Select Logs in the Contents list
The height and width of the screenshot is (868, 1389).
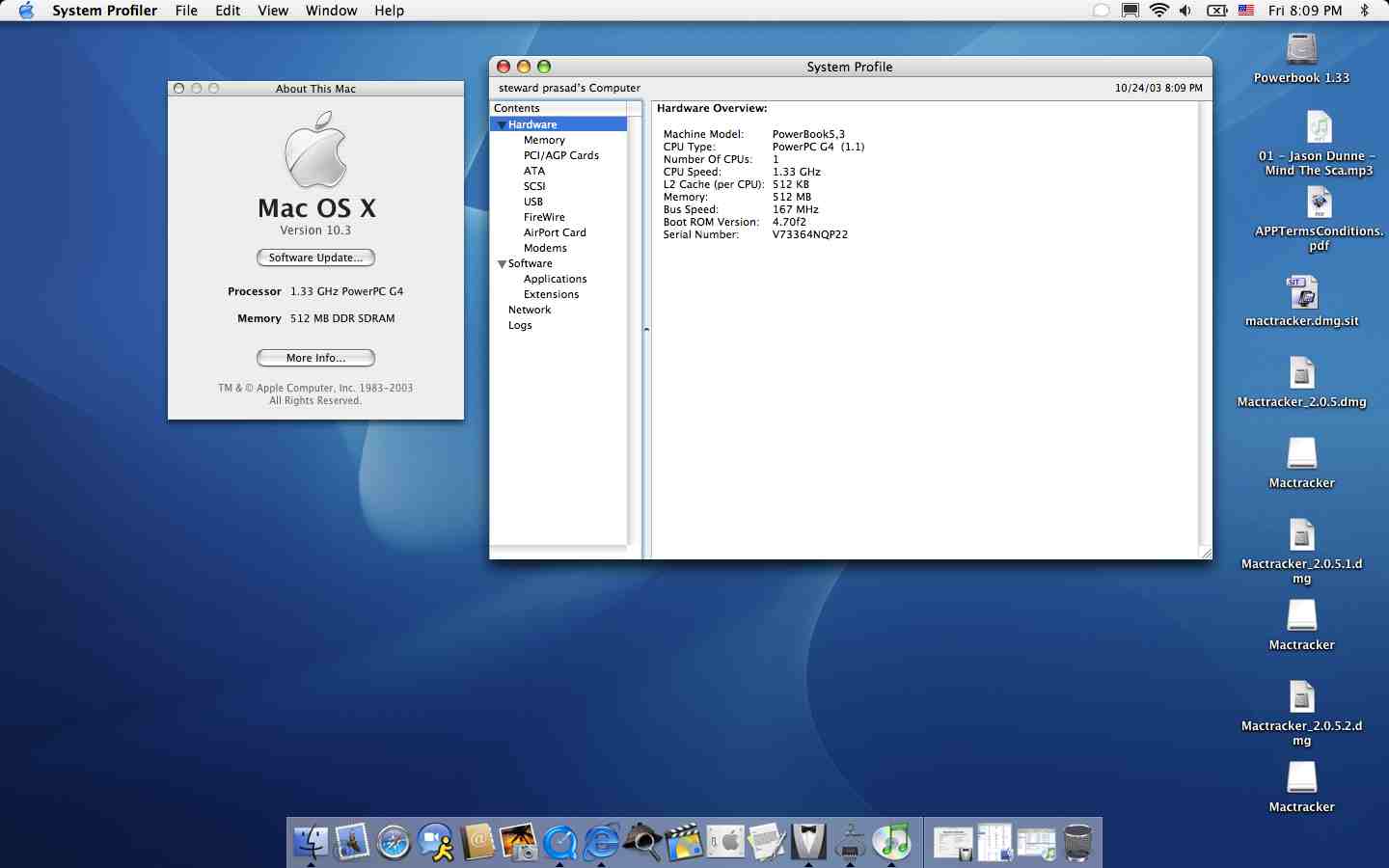520,325
